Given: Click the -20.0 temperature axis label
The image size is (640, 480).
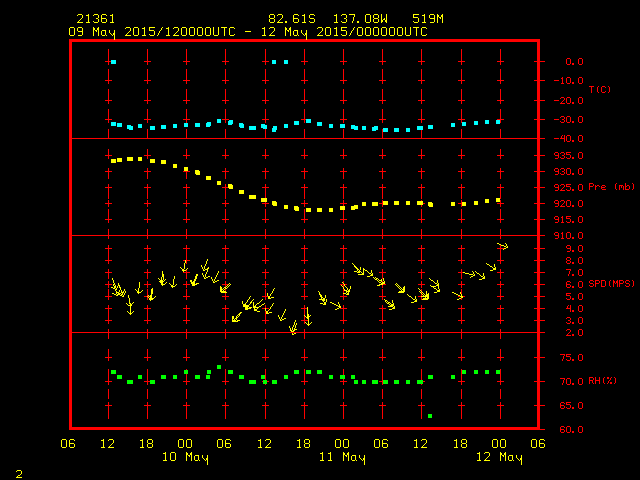Looking at the screenshot, I should (x=569, y=100).
